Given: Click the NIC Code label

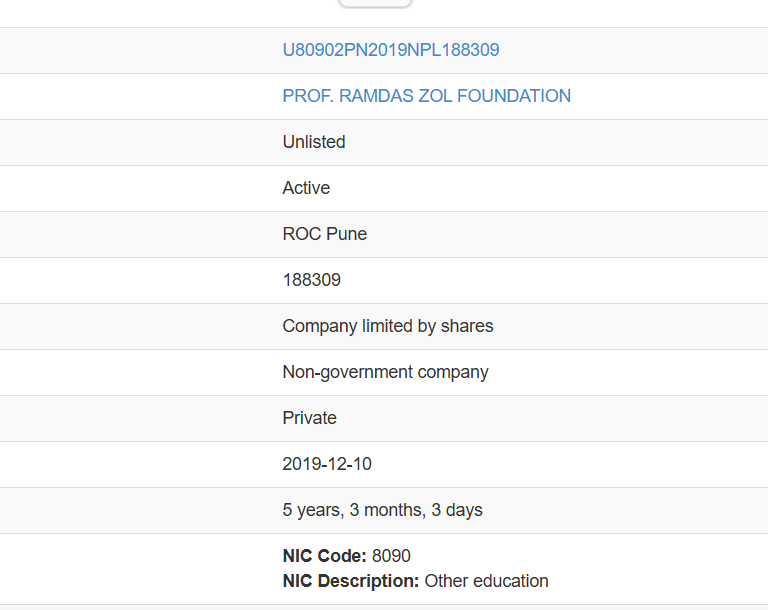Looking at the screenshot, I should [325, 556].
